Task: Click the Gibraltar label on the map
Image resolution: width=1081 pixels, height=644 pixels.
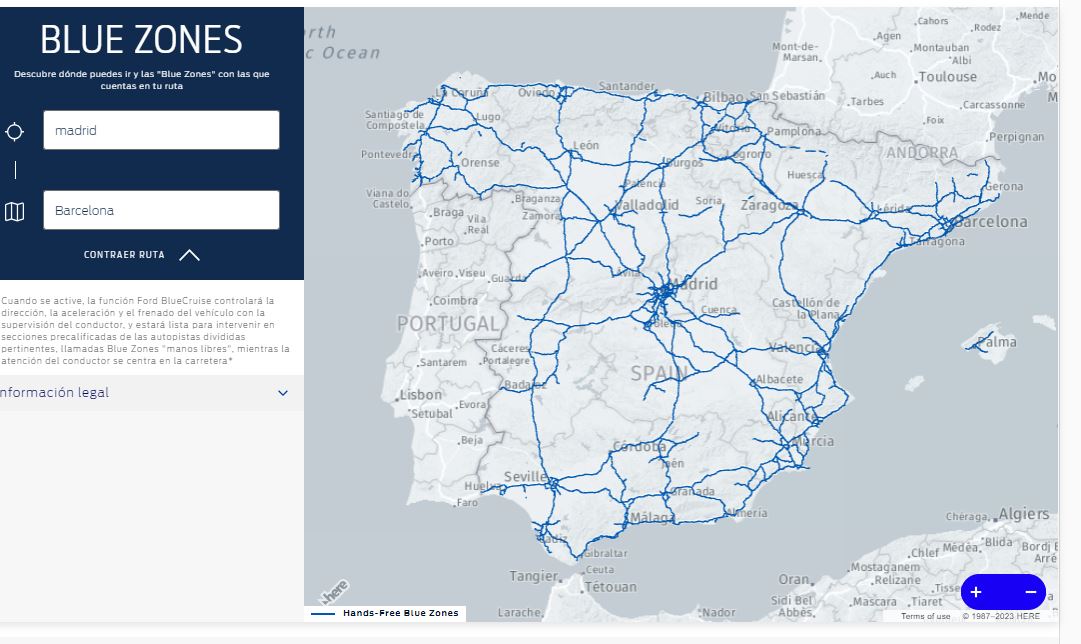Action: coord(605,553)
